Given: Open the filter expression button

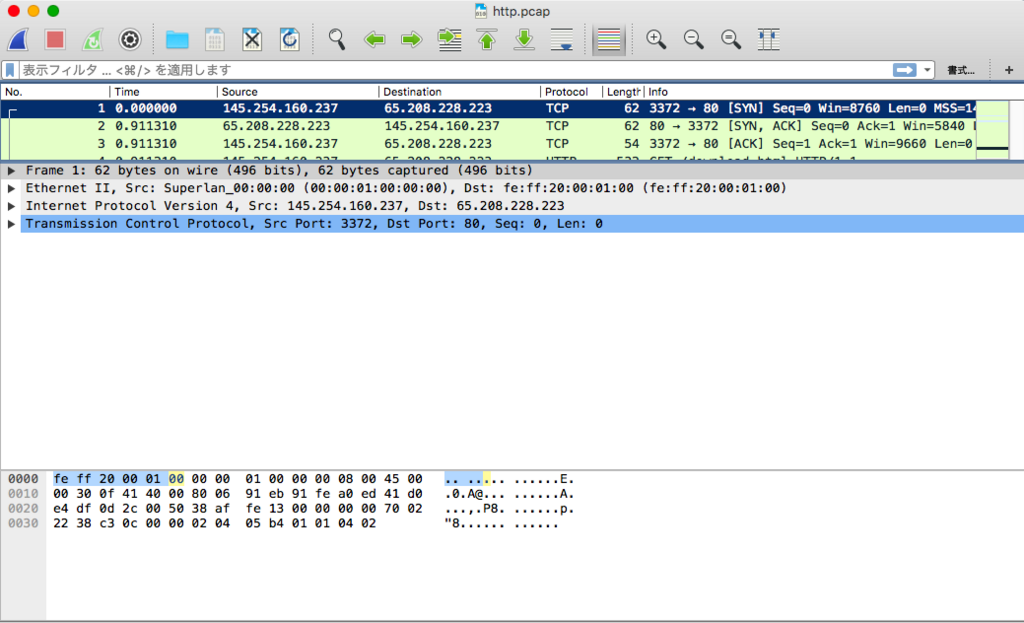Looking at the screenshot, I should (961, 70).
